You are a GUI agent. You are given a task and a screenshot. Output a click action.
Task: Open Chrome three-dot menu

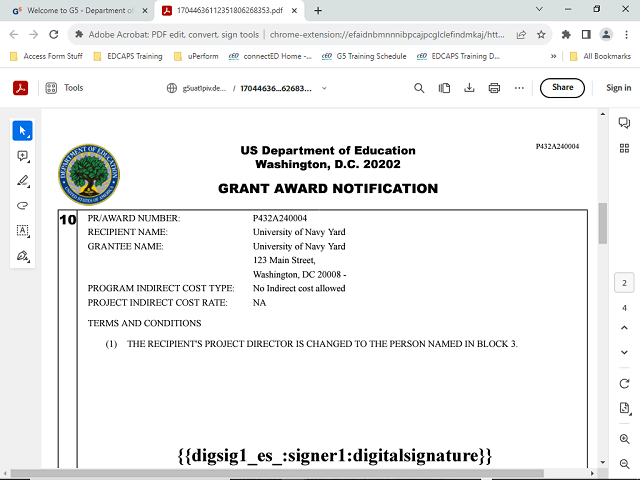[x=626, y=35]
